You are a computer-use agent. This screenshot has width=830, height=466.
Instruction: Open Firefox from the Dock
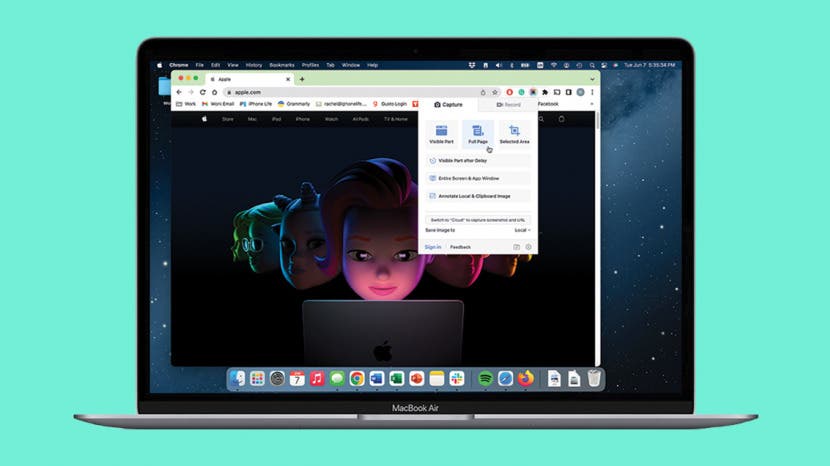coord(526,378)
